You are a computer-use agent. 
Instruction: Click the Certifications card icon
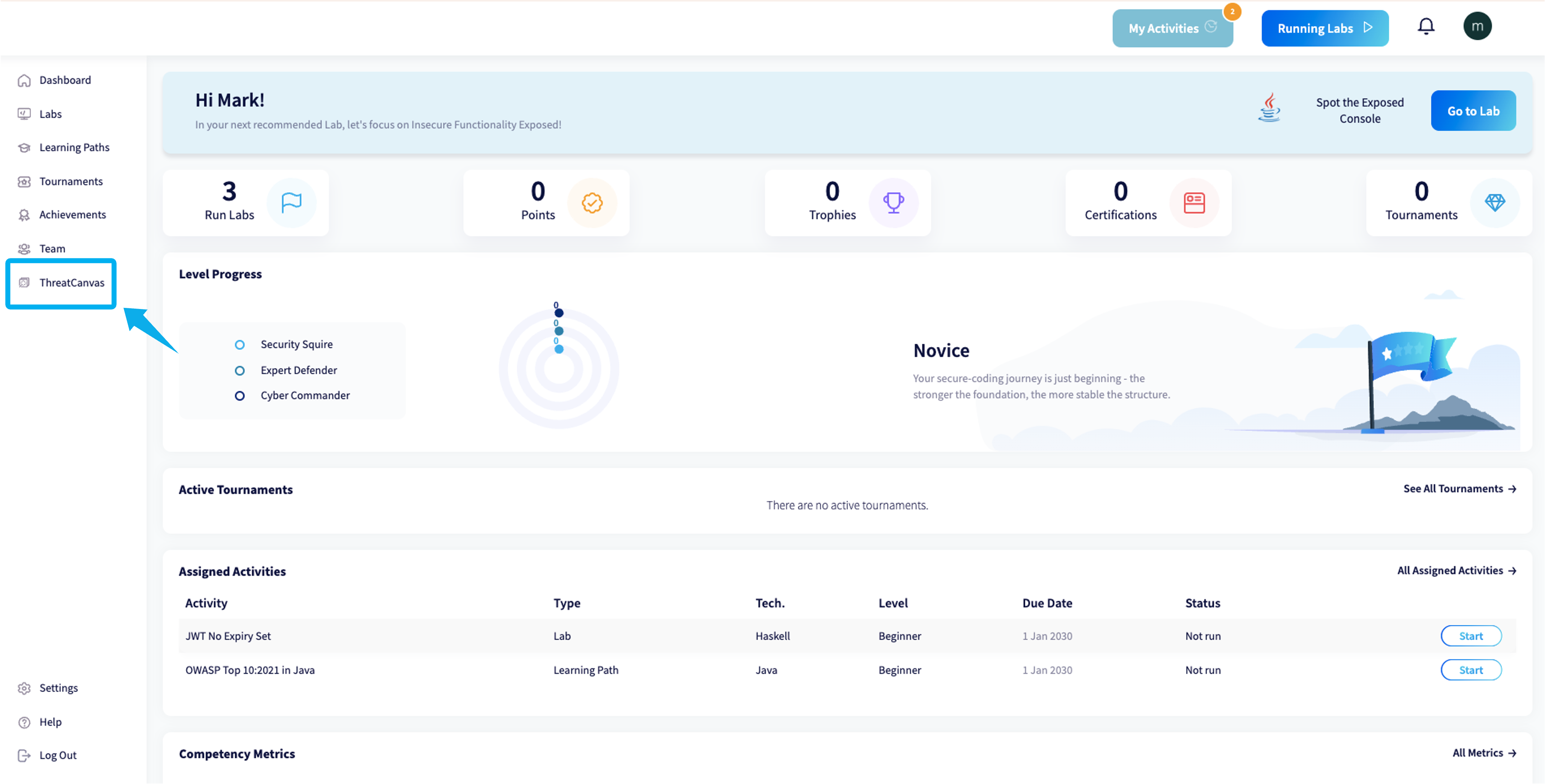click(1194, 203)
